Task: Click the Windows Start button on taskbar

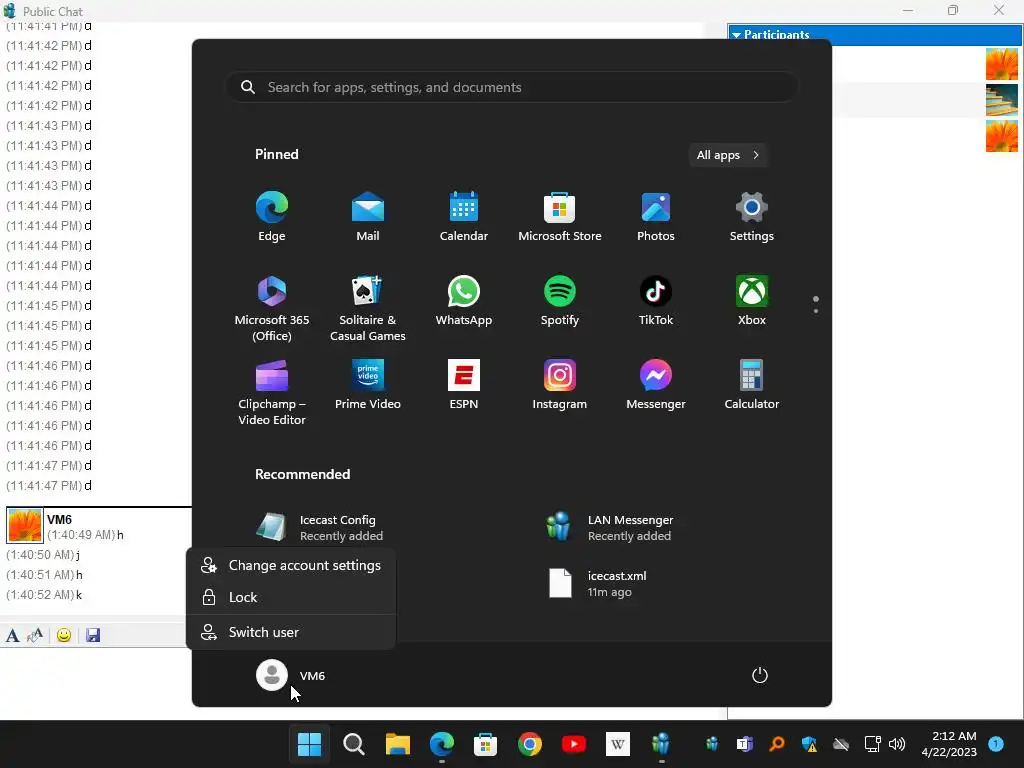Action: coord(310,744)
